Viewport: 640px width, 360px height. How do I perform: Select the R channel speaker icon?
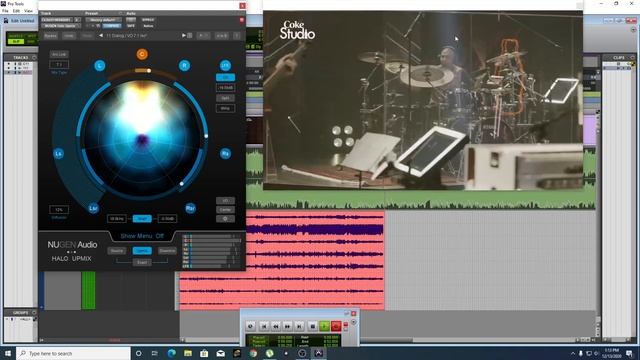(x=184, y=65)
